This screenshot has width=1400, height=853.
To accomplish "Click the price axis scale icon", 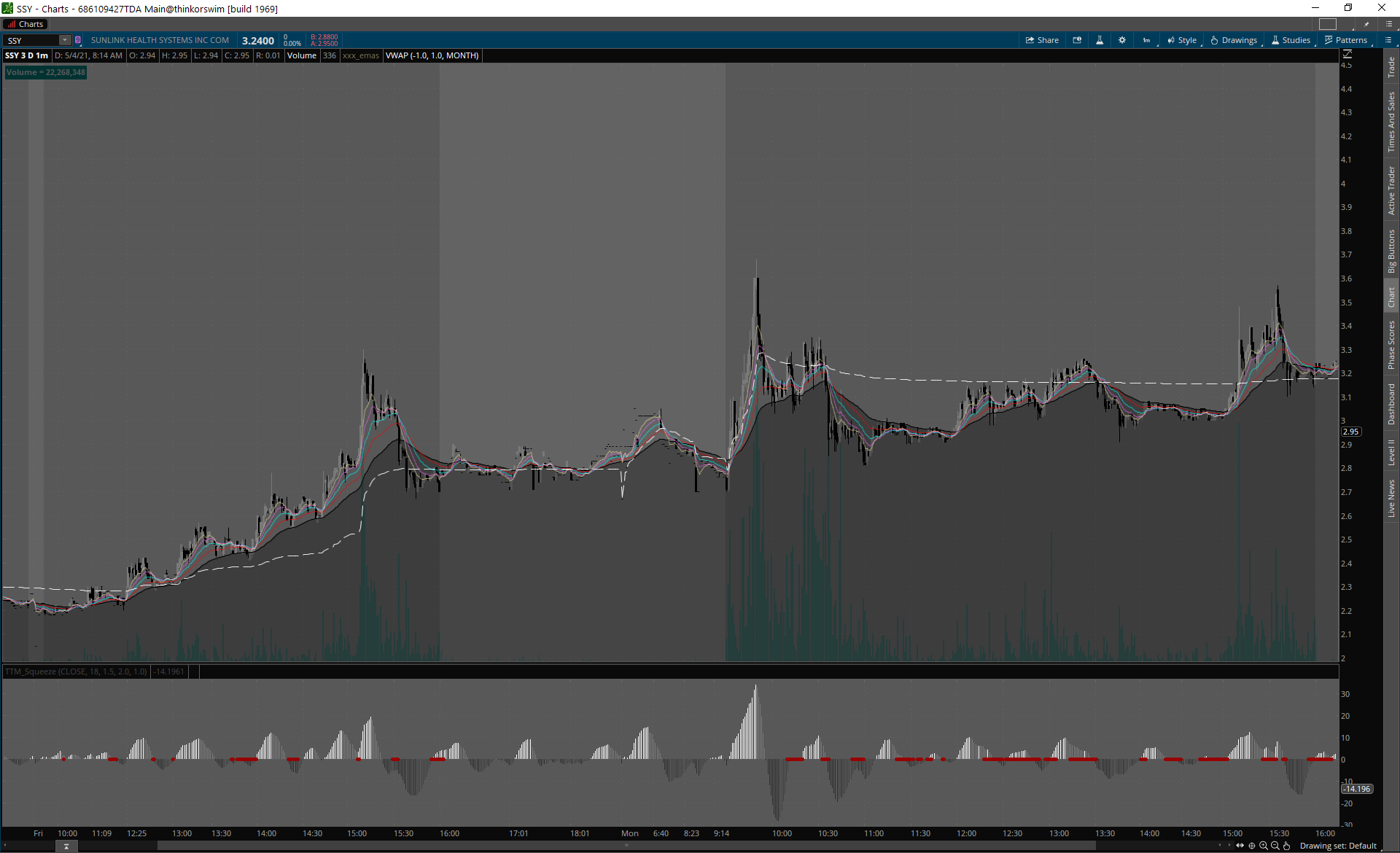I will pyautogui.click(x=1347, y=54).
